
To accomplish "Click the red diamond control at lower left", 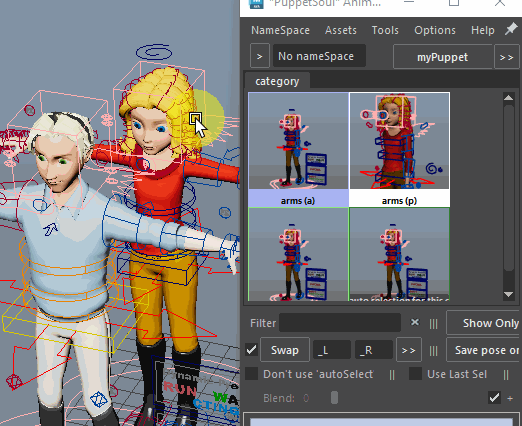I will click(14, 382).
